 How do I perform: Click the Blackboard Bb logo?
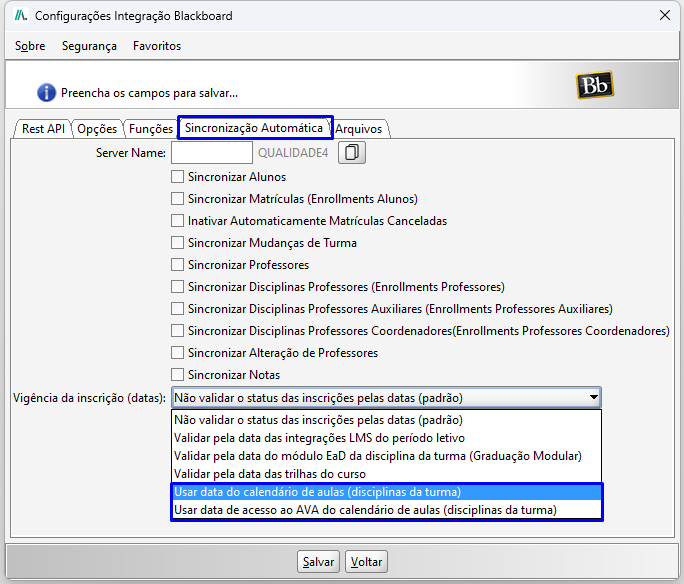tap(595, 85)
